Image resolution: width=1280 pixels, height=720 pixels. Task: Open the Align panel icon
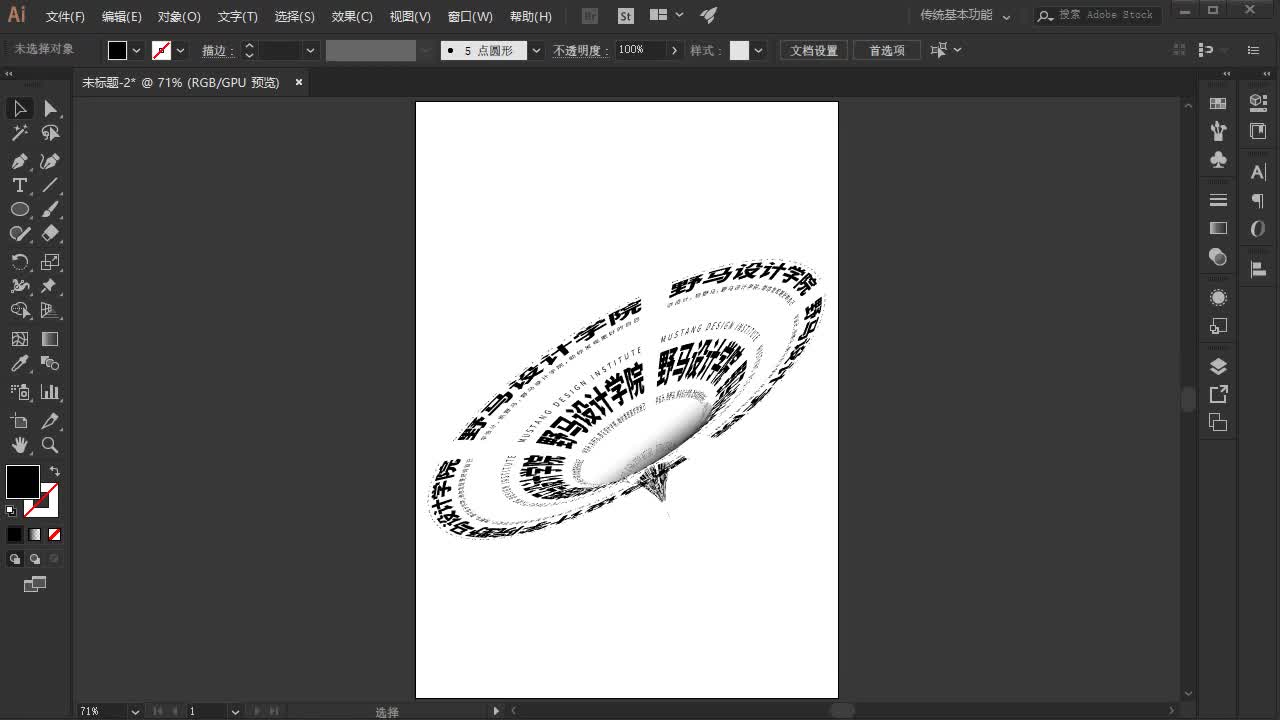click(1258, 268)
